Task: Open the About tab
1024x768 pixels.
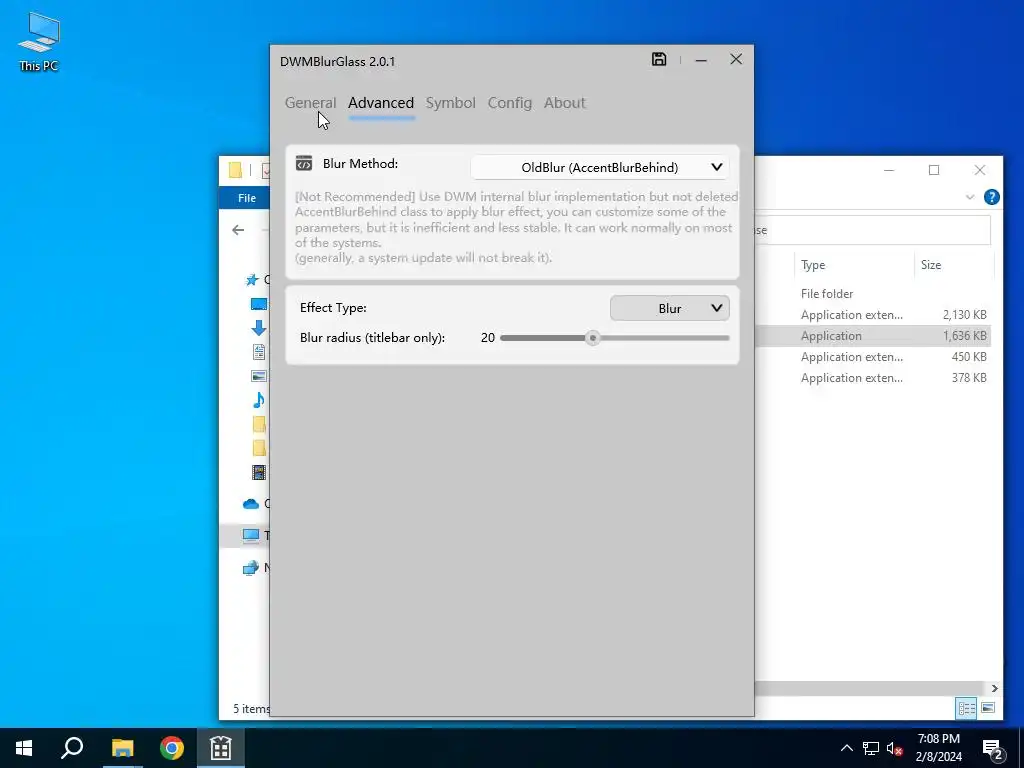Action: tap(564, 103)
